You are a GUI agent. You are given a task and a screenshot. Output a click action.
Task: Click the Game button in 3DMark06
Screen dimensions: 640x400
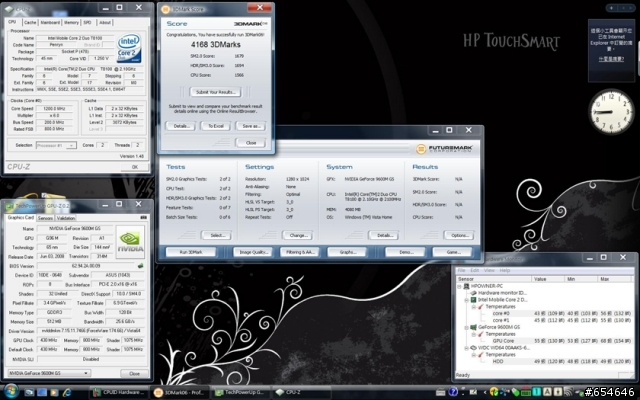tap(453, 252)
